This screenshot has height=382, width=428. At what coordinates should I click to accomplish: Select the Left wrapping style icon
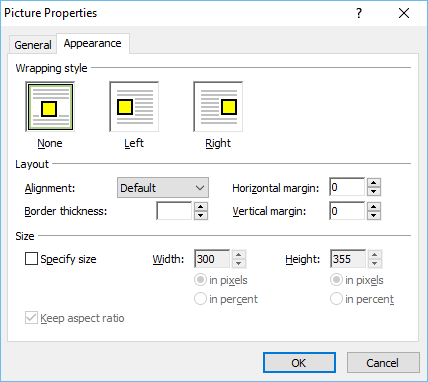tap(134, 107)
